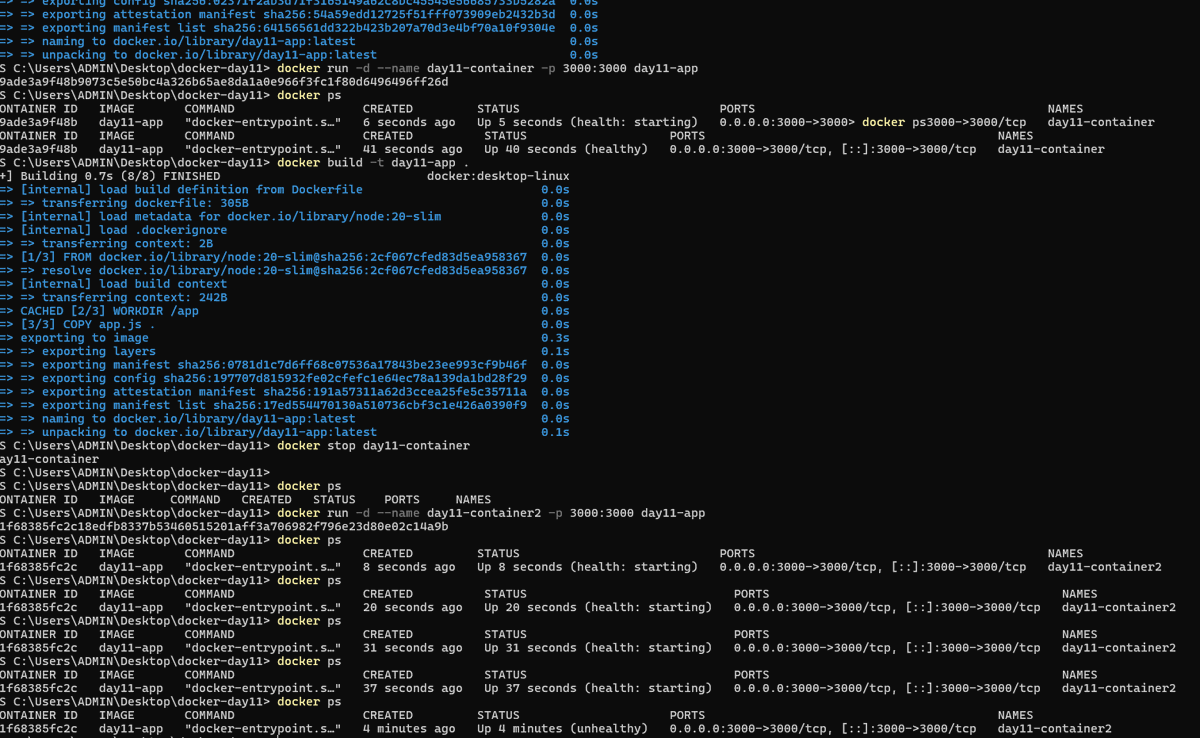Click the '[1/3] FROM docker.io/library/node:20-slim' step
The height and width of the screenshot is (738, 1200).
pos(273,257)
